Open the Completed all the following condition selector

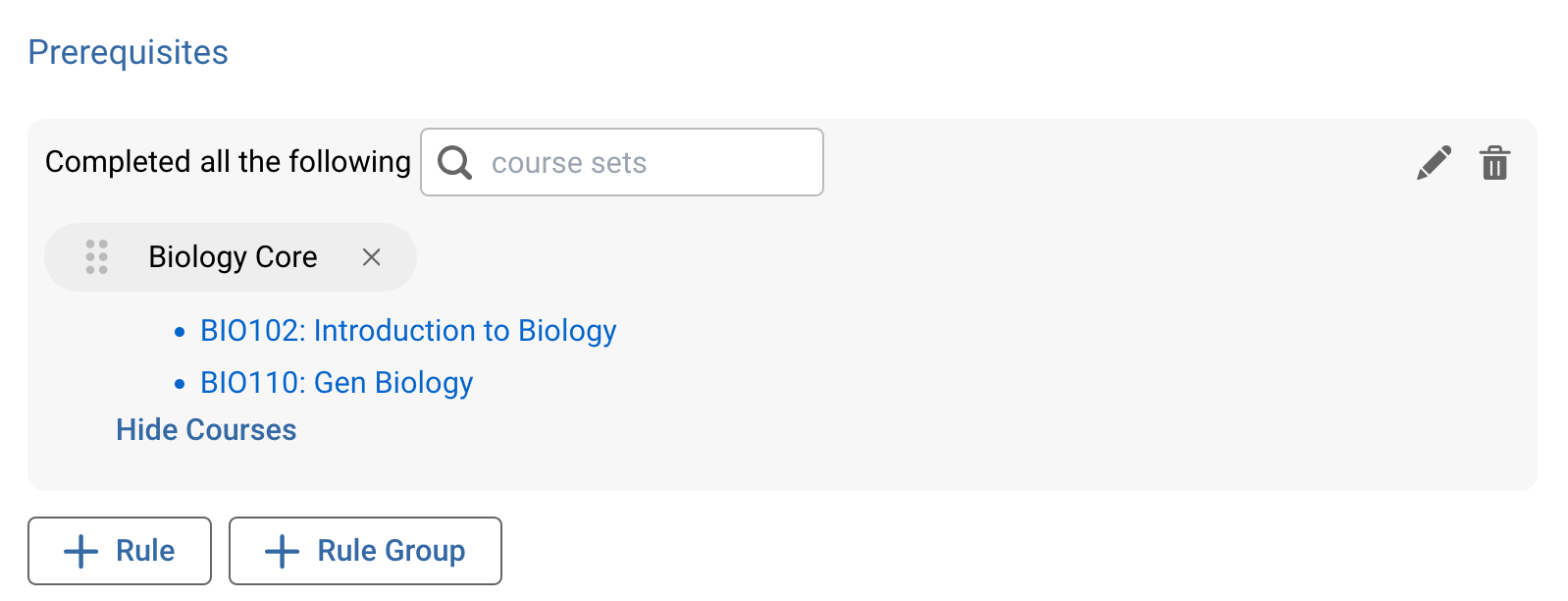tap(227, 162)
